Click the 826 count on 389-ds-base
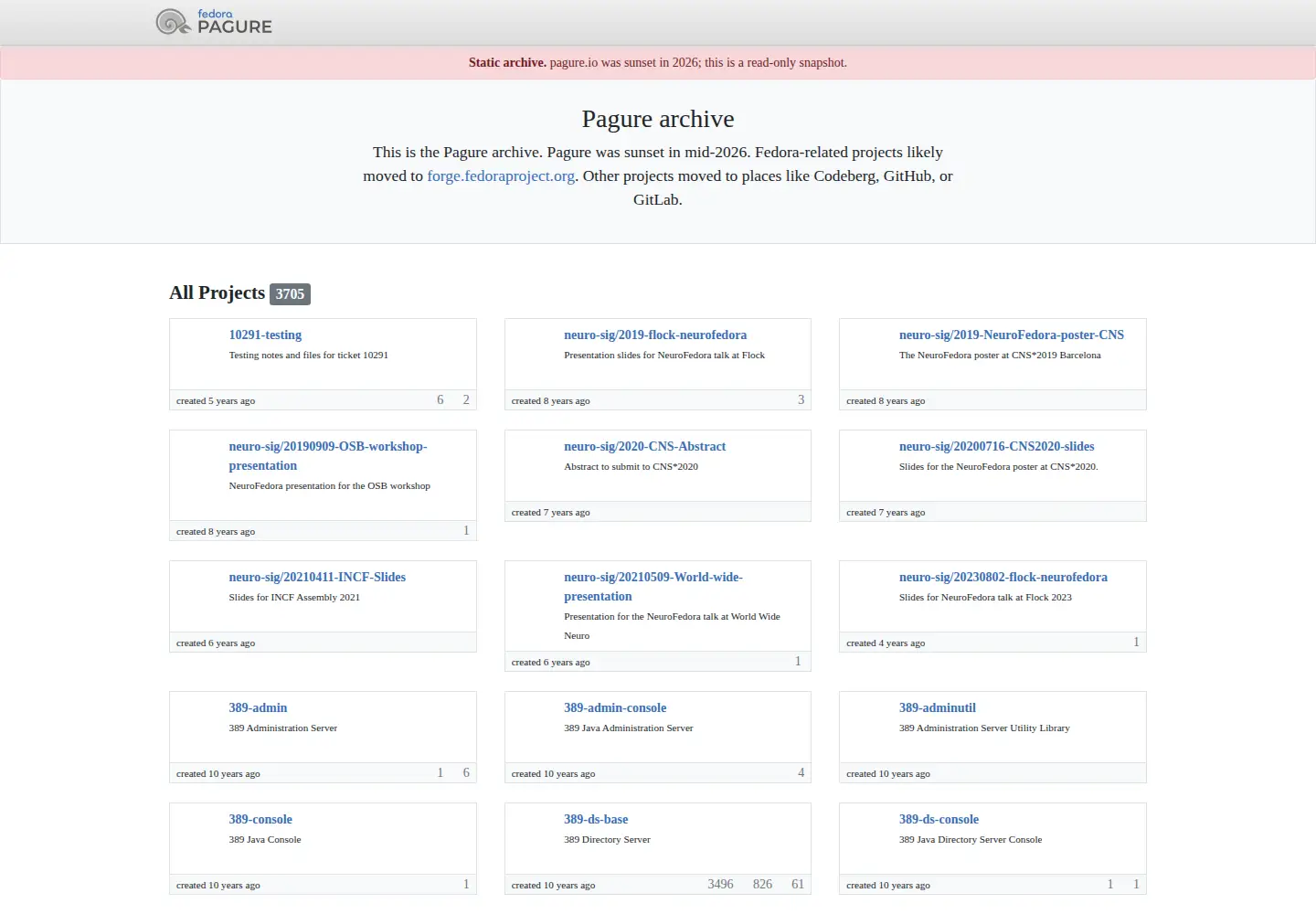The height and width of the screenshot is (914, 1316). pyautogui.click(x=762, y=885)
